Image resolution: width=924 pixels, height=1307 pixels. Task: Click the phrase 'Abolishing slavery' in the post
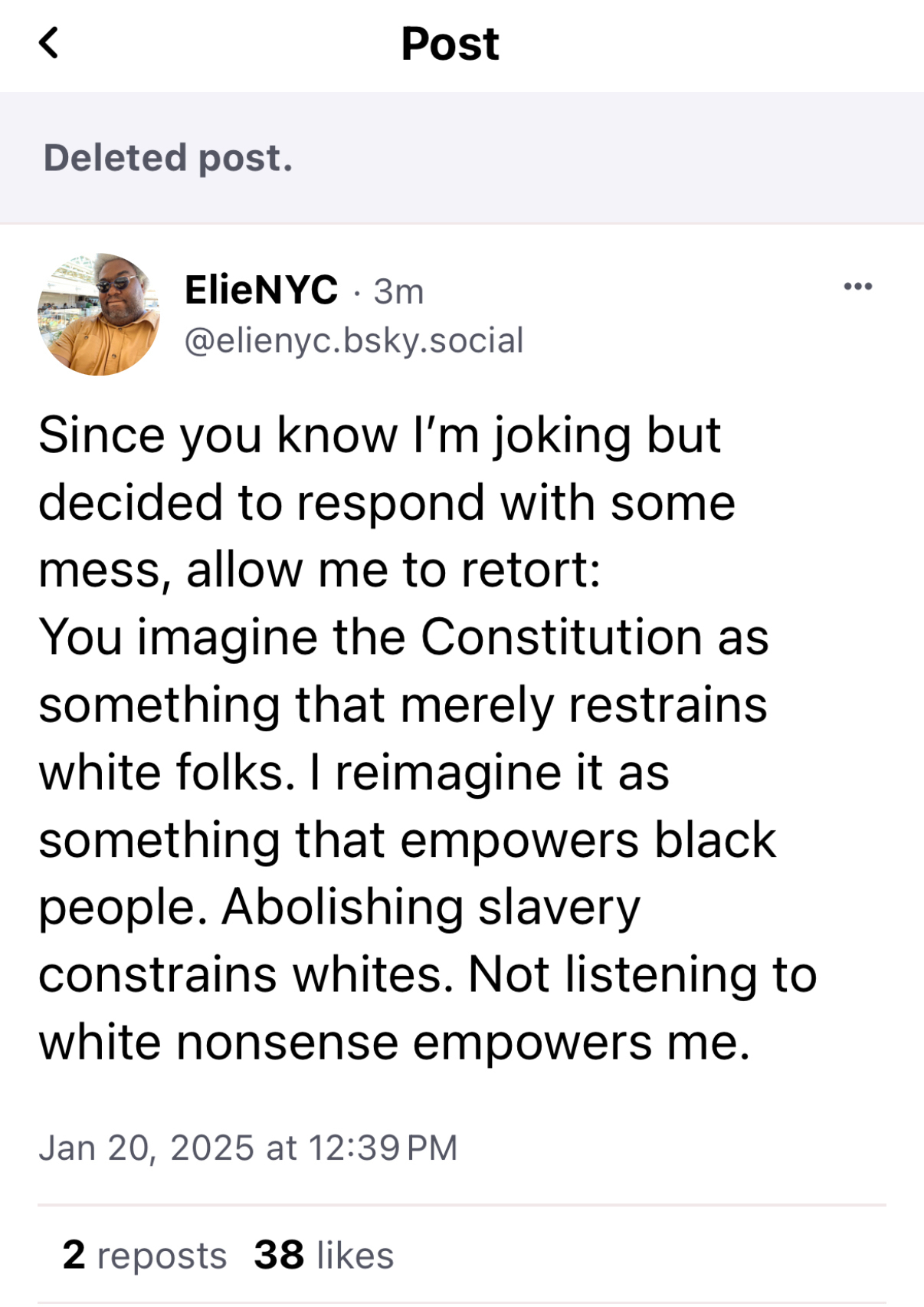pyautogui.click(x=431, y=908)
